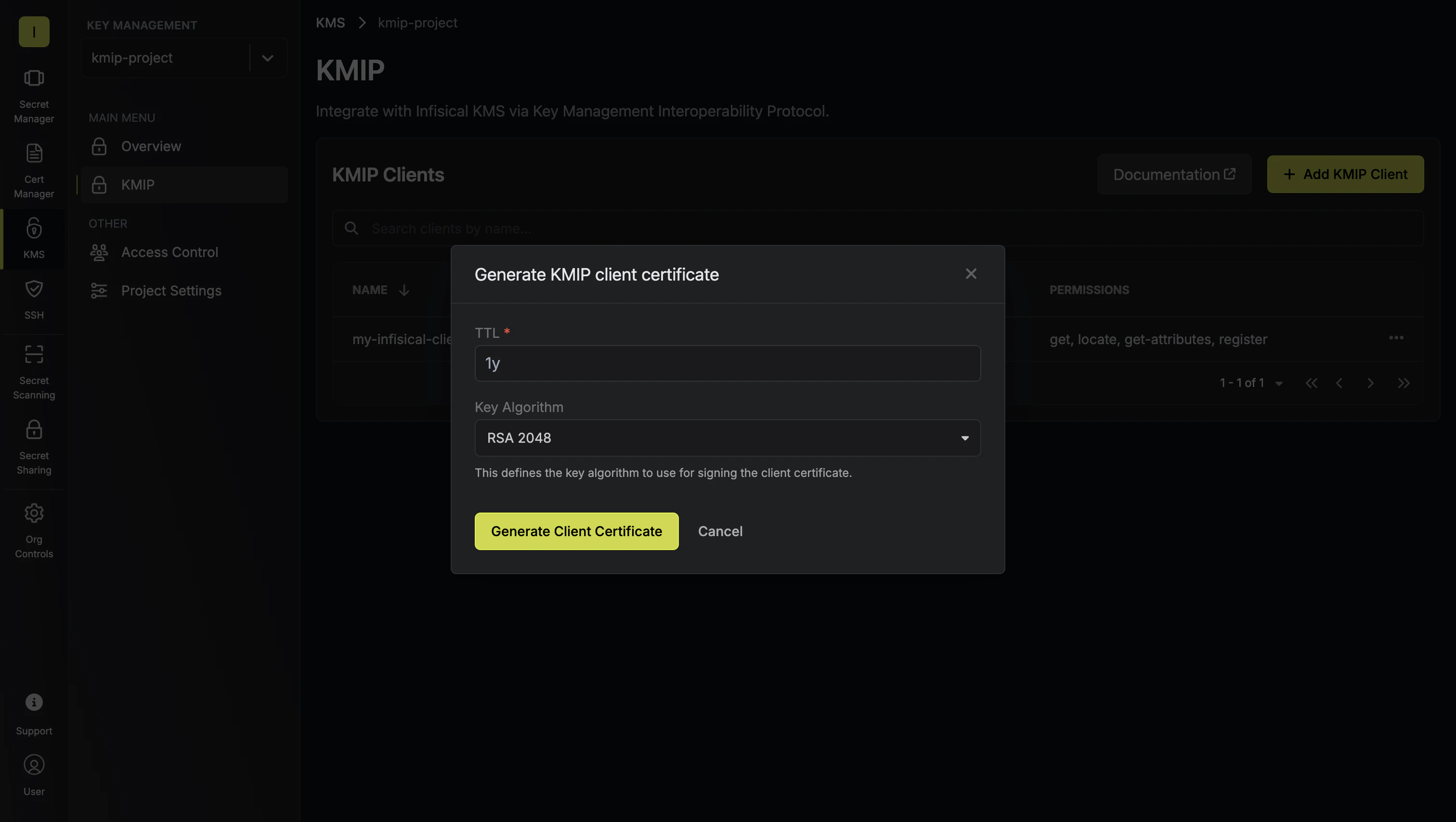The width and height of the screenshot is (1456, 822).
Task: Go to next page of clients
Action: coord(1370,383)
